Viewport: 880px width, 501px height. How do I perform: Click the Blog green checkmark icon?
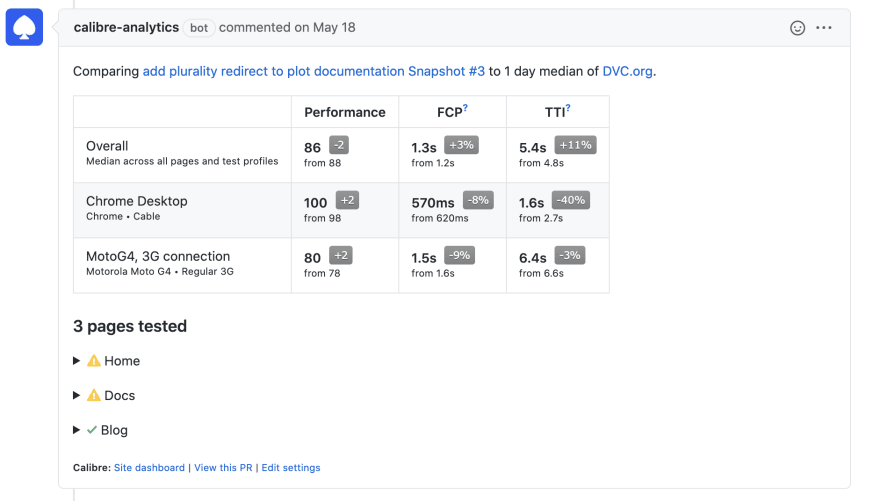(x=92, y=430)
